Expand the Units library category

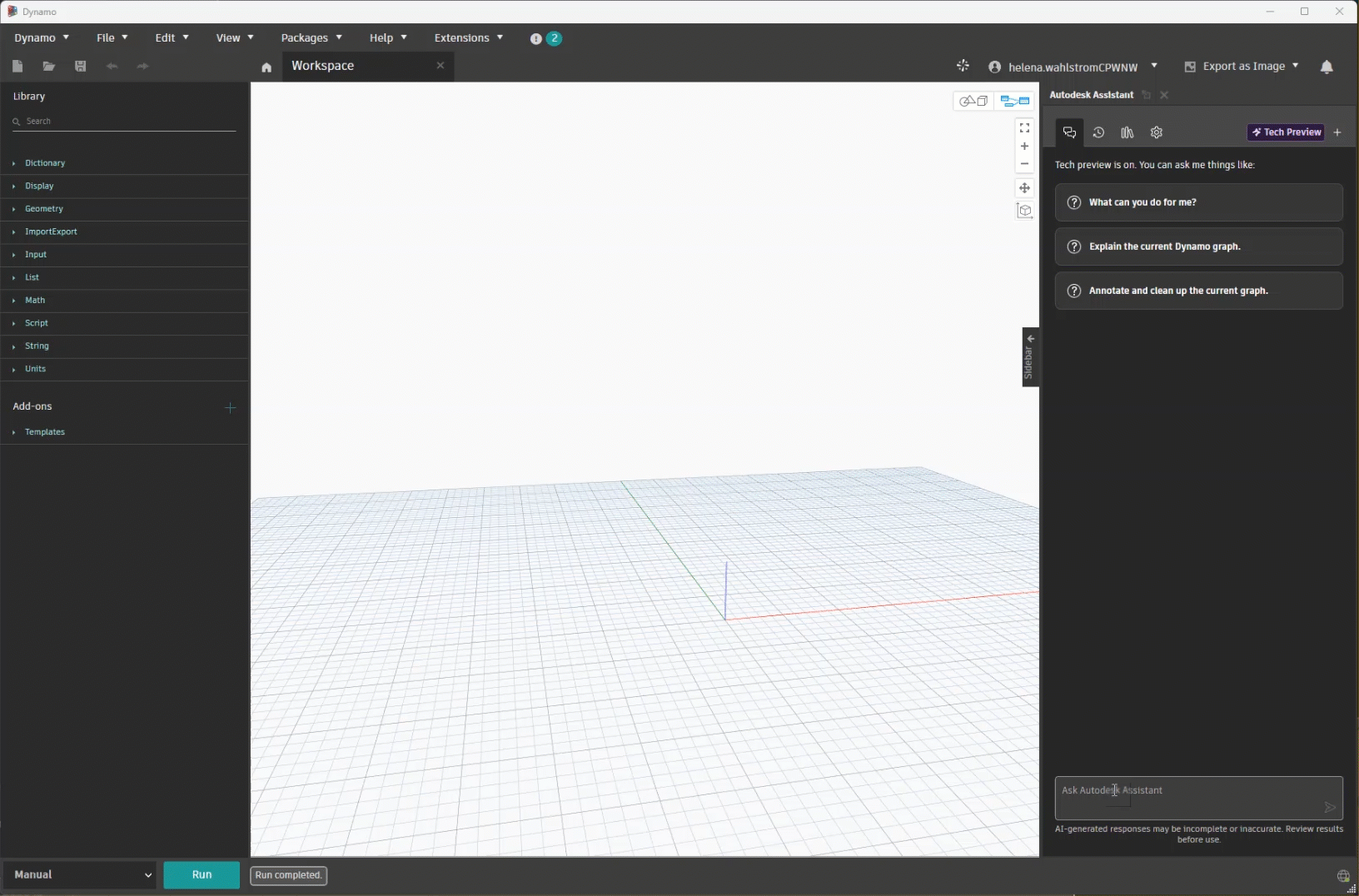[124, 369]
